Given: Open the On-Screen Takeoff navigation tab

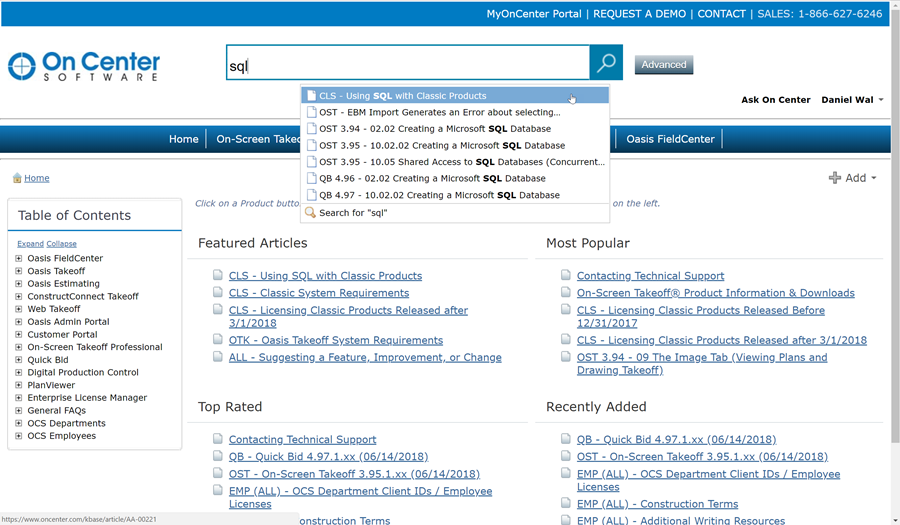Looking at the screenshot, I should coord(258,139).
